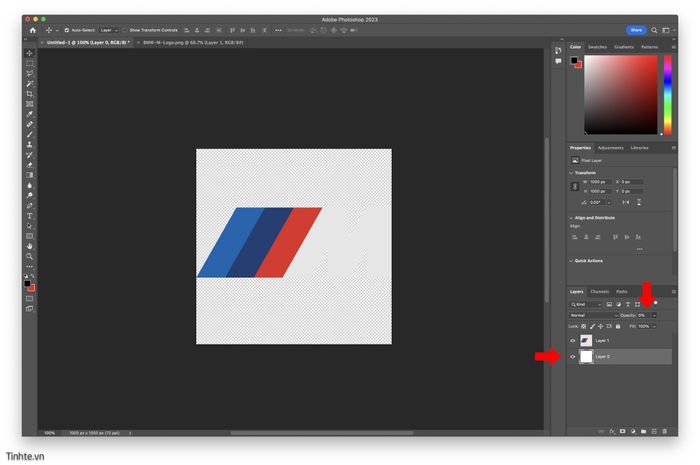This screenshot has height=465, width=700.
Task: Select the Zoom tool
Action: click(x=29, y=257)
